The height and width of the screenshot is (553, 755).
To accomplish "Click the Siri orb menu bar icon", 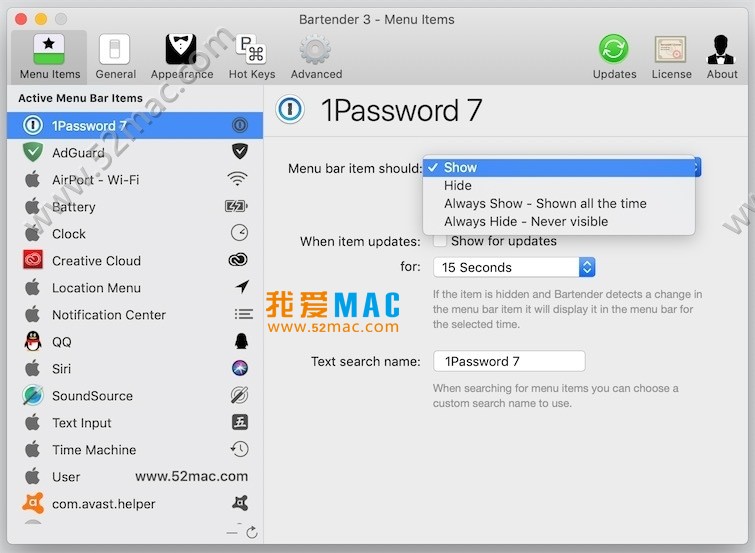I will pyautogui.click(x=240, y=368).
